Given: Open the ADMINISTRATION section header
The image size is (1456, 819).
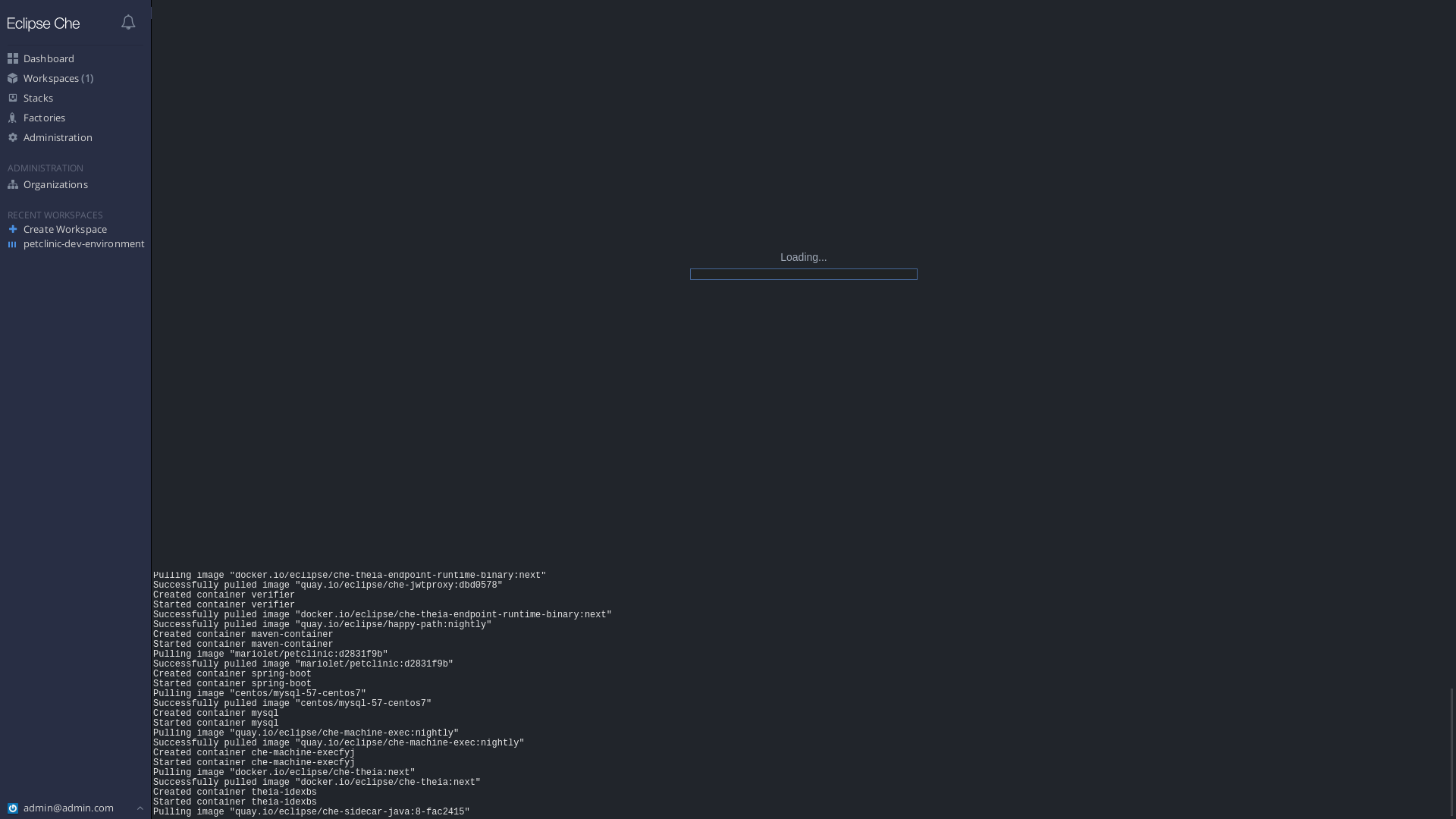Looking at the screenshot, I should point(45,168).
